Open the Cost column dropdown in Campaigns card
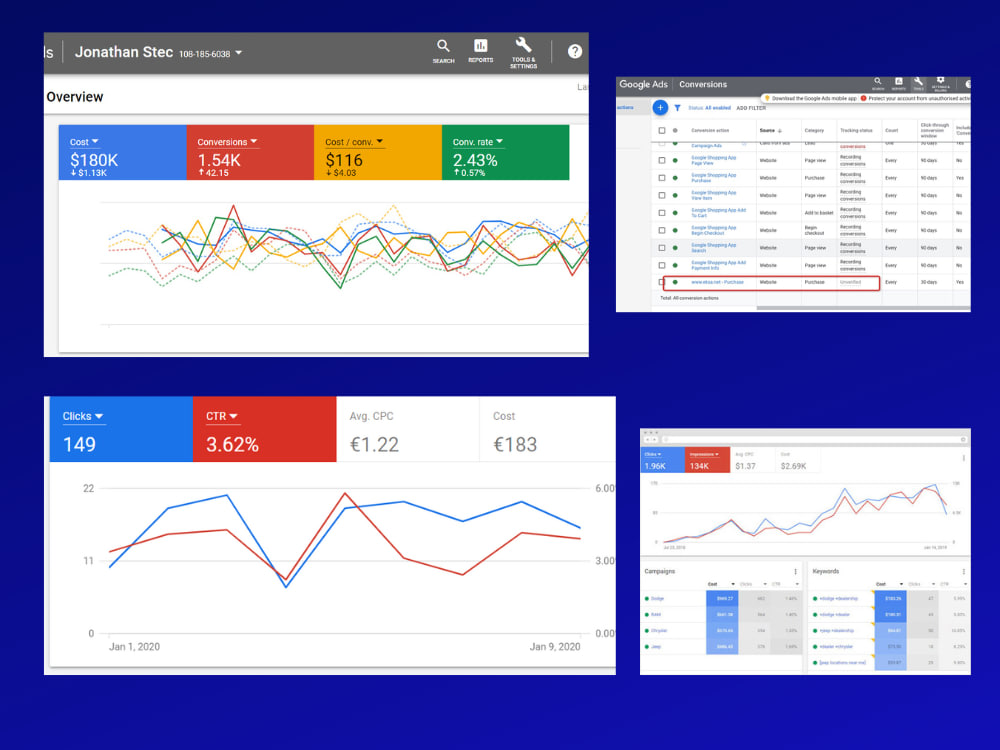 click(x=721, y=584)
